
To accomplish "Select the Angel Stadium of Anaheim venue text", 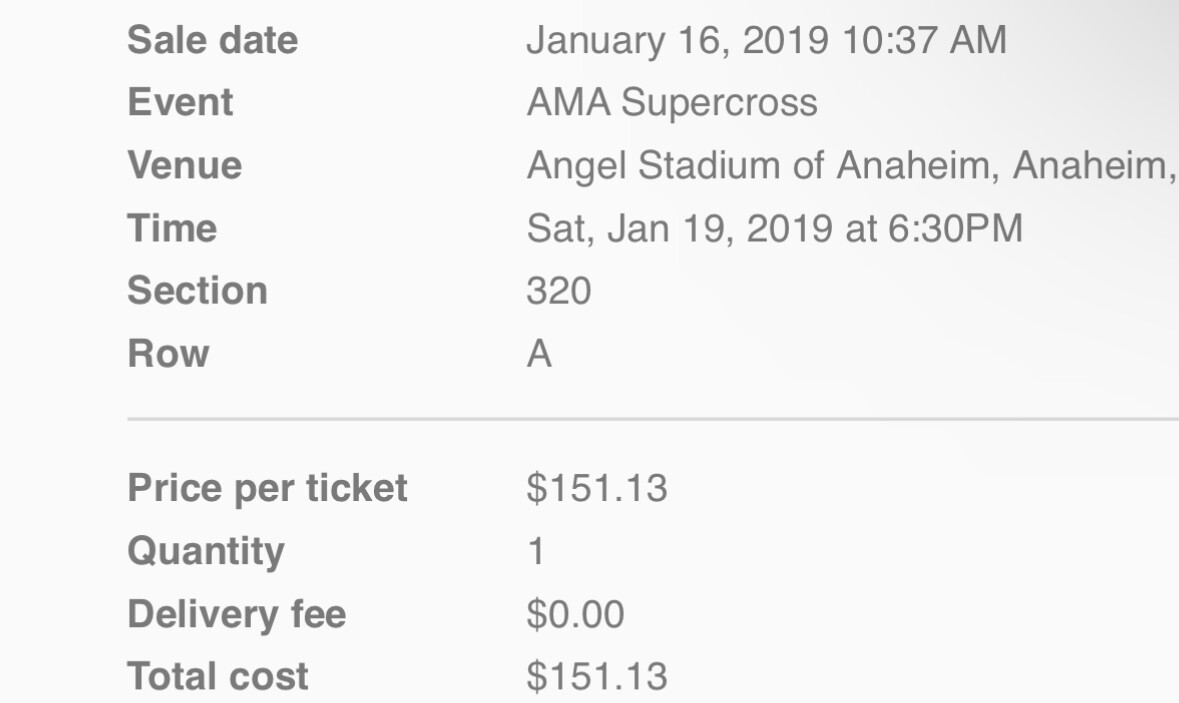I will [x=850, y=165].
